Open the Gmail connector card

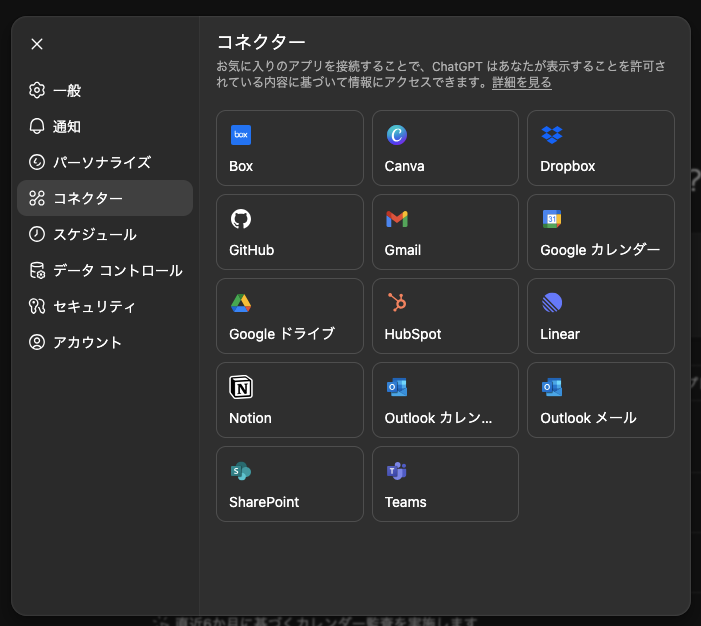coord(445,232)
